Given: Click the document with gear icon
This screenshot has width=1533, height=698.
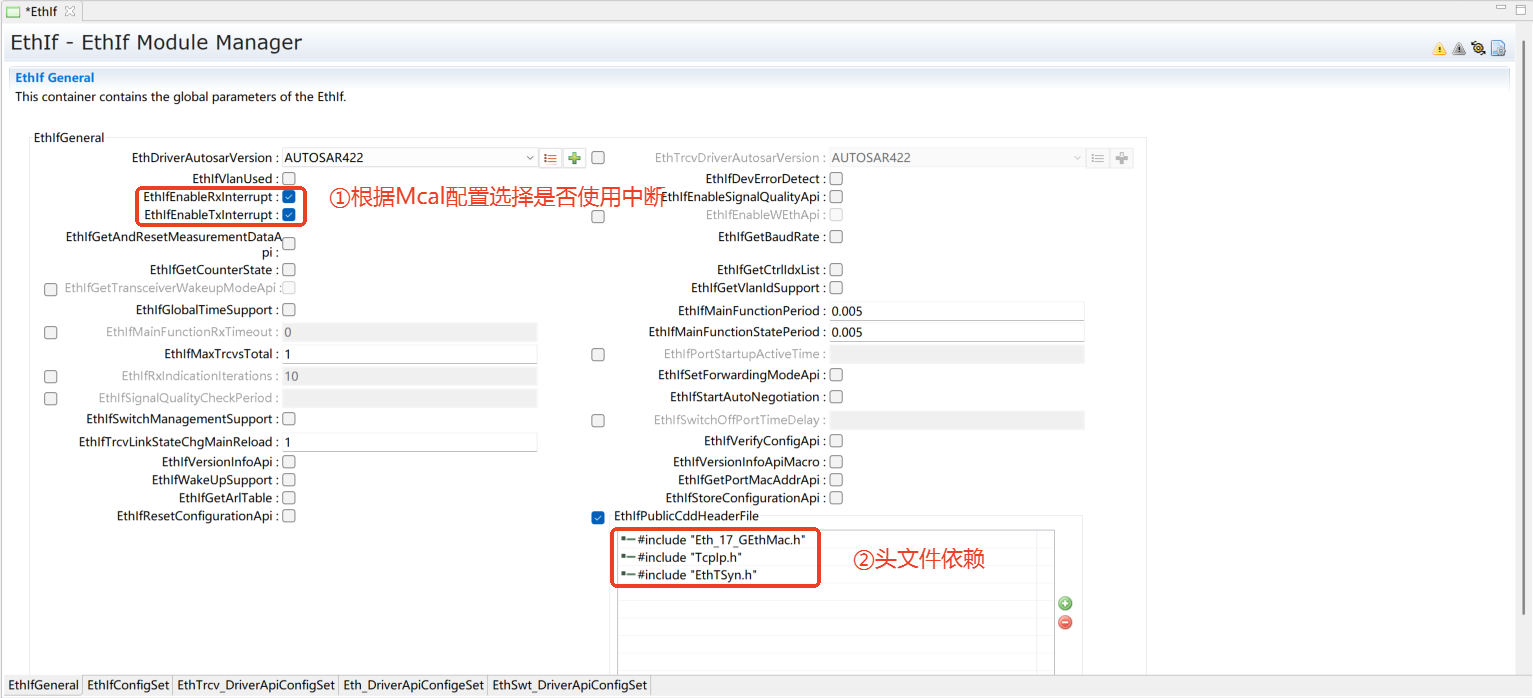Looking at the screenshot, I should 1498,48.
